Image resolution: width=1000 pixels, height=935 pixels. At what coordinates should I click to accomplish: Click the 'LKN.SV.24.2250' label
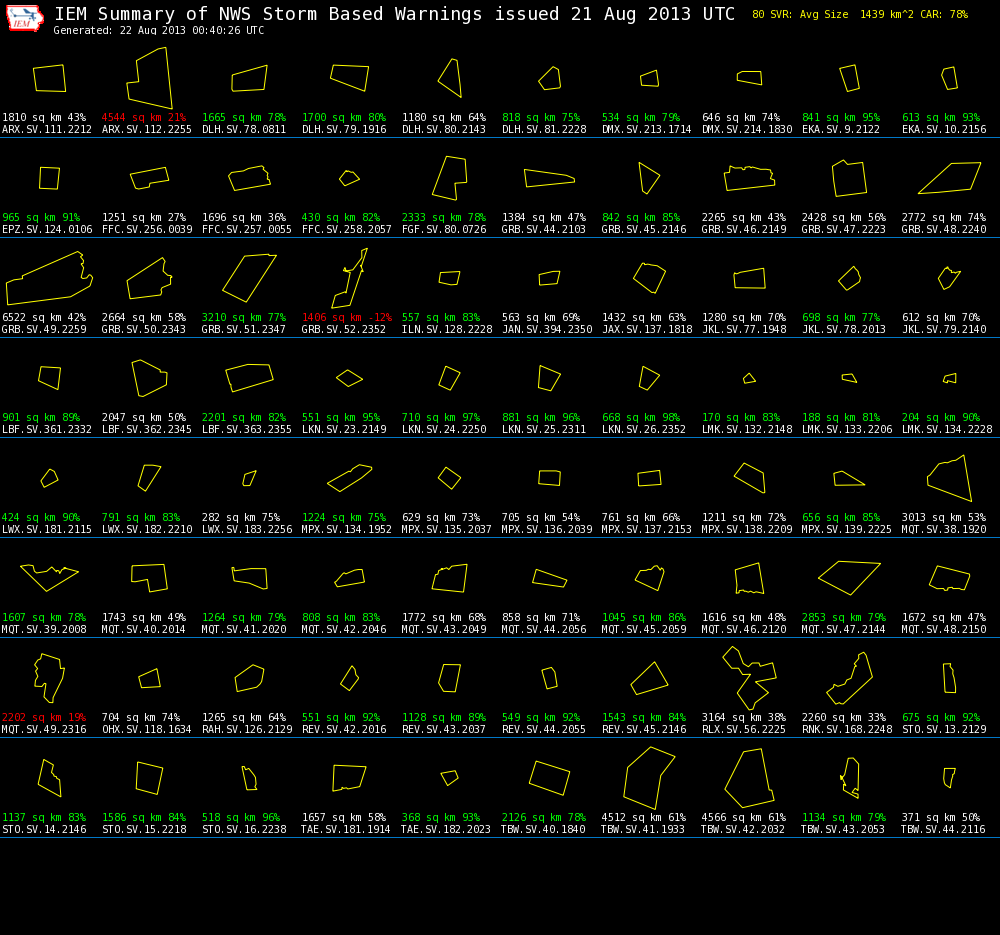click(444, 430)
